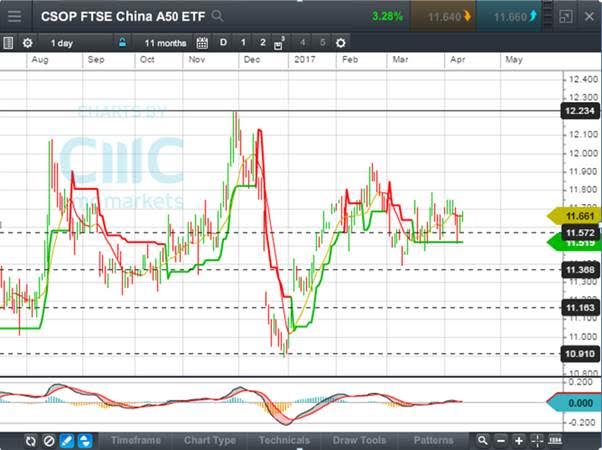
Task: Click the Dec label on time axis
Action: coord(252,60)
